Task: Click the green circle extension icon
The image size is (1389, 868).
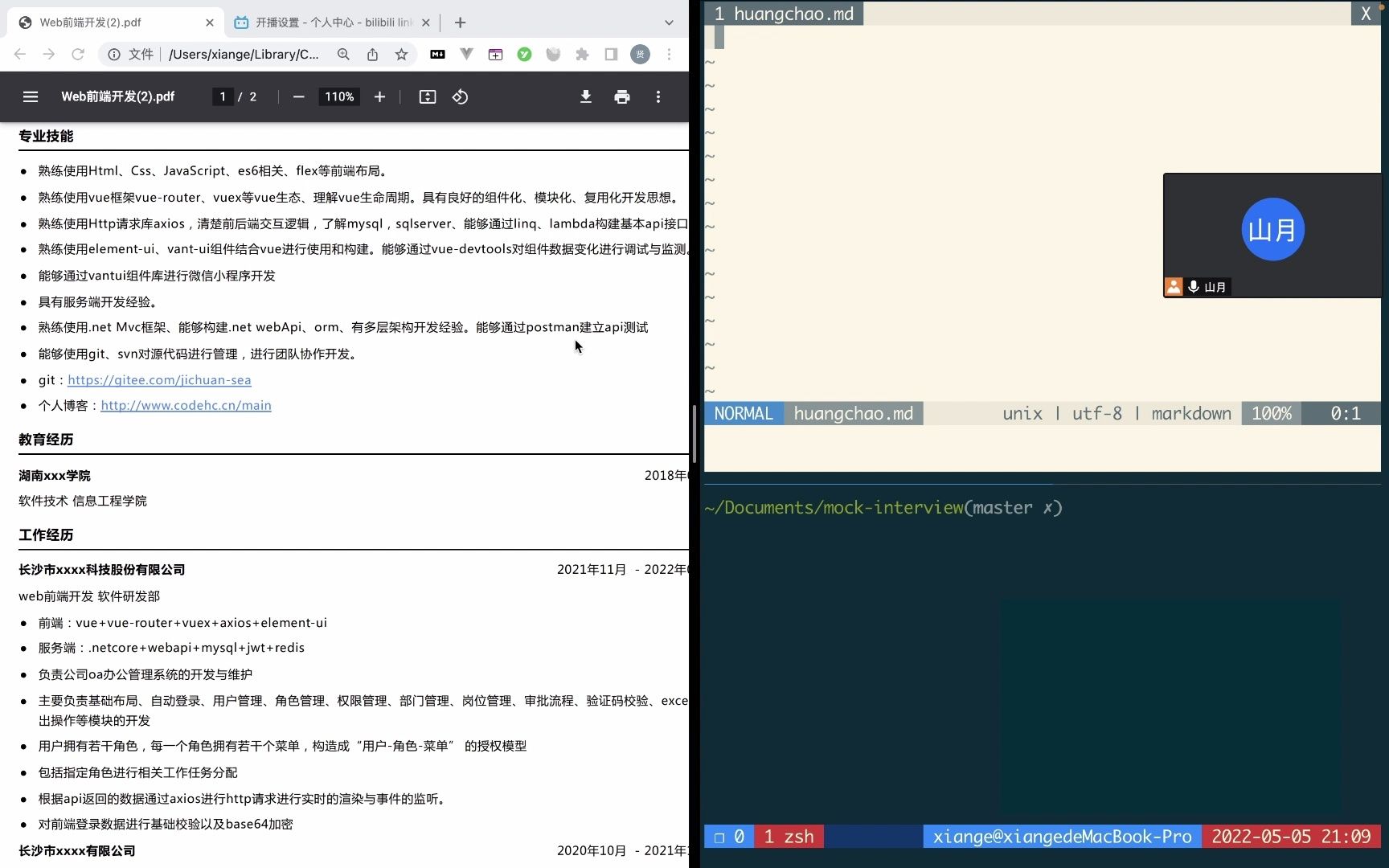Action: 524,54
